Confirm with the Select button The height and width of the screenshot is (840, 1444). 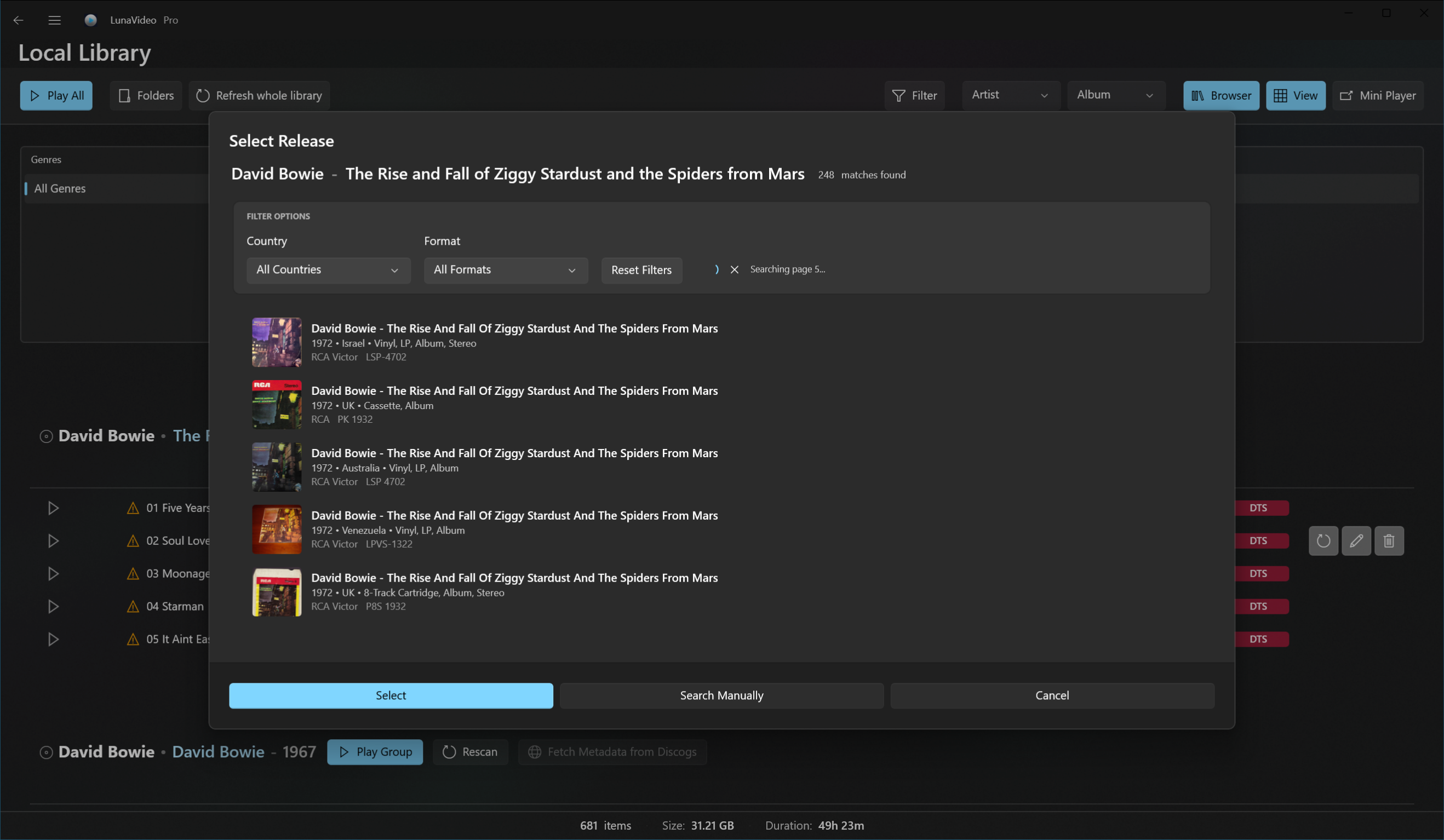point(391,695)
